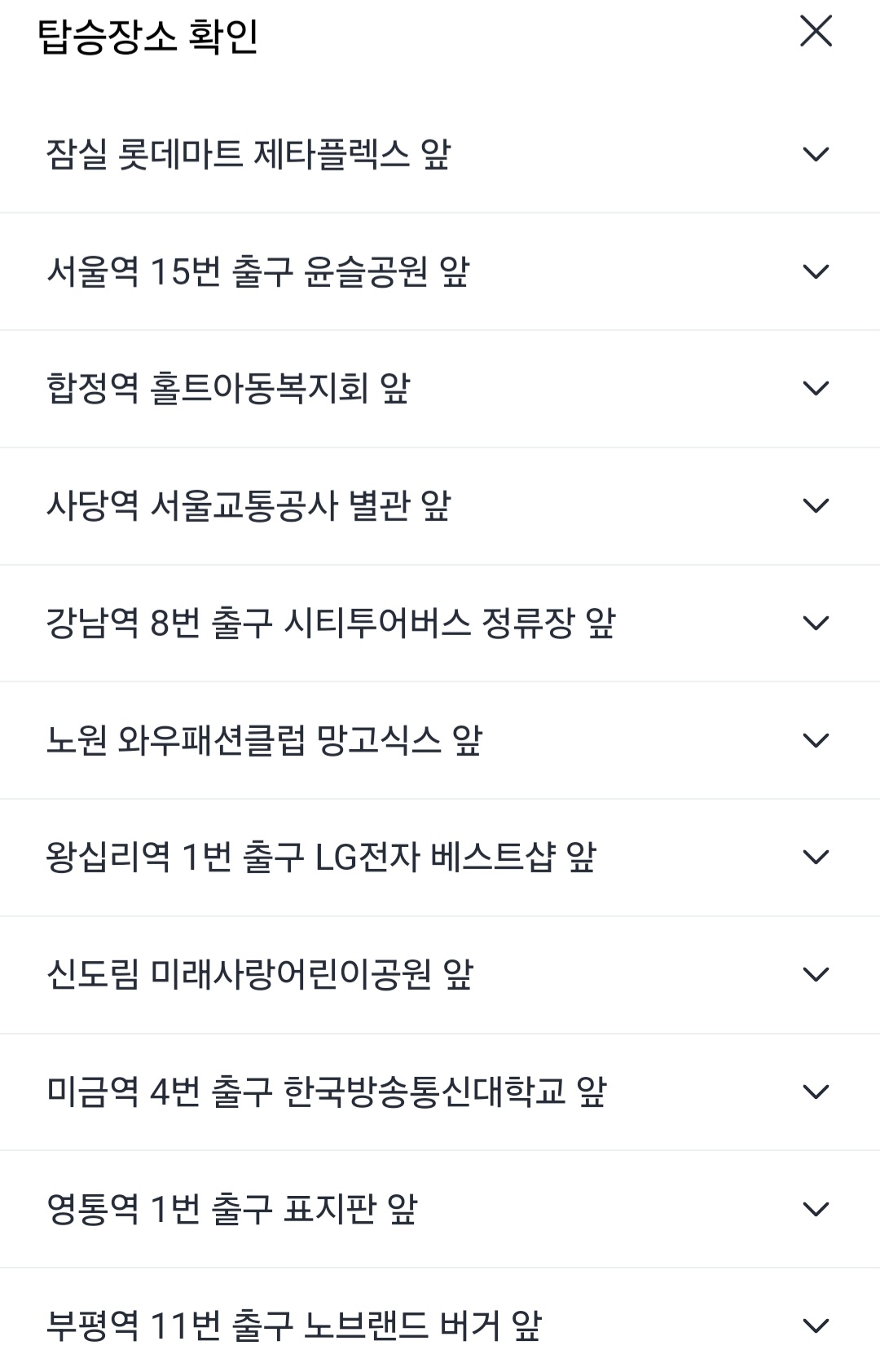880x1372 pixels.
Task: Expand chevron for 부평역 11번 출구 row
Action: (x=816, y=1326)
